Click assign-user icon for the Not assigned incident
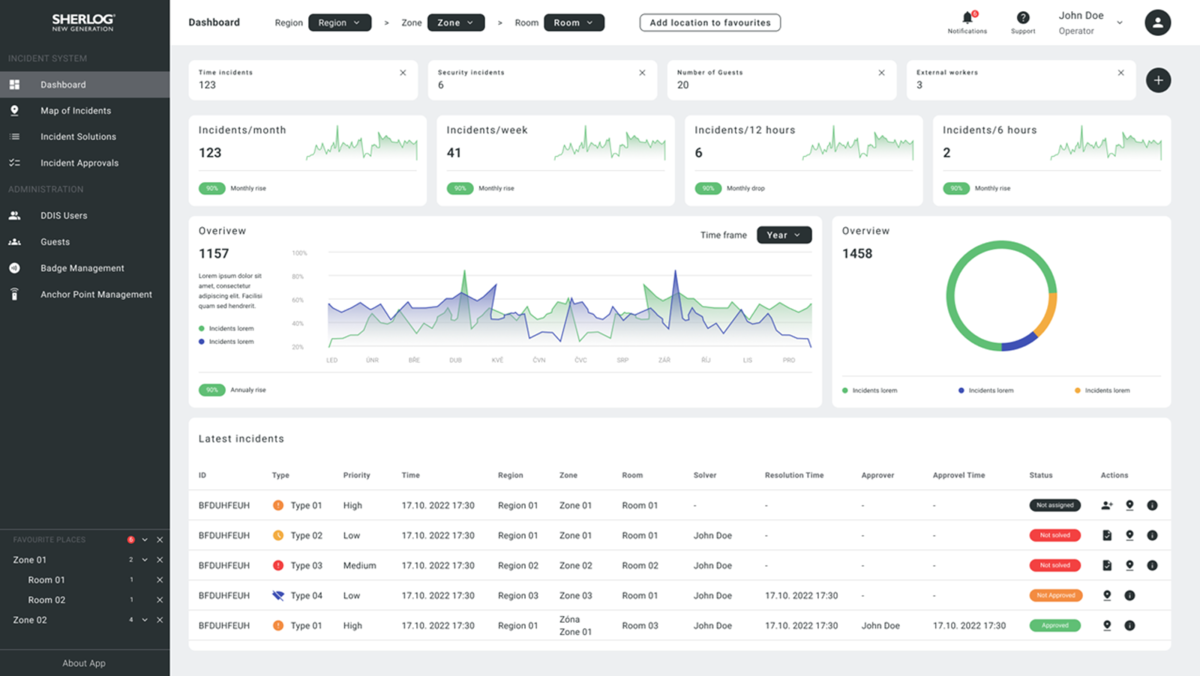Screen dimensions: 1200x676 coord(1107,506)
